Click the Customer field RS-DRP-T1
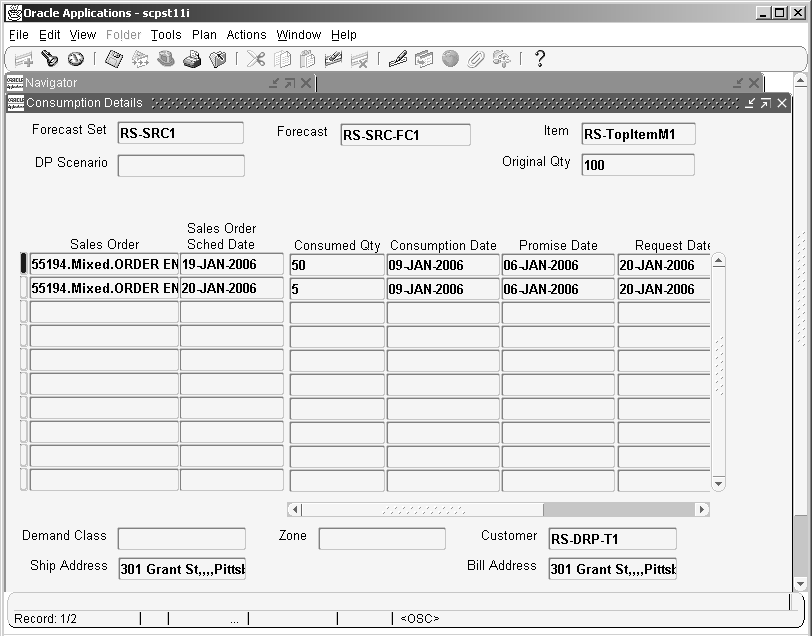 click(x=613, y=539)
